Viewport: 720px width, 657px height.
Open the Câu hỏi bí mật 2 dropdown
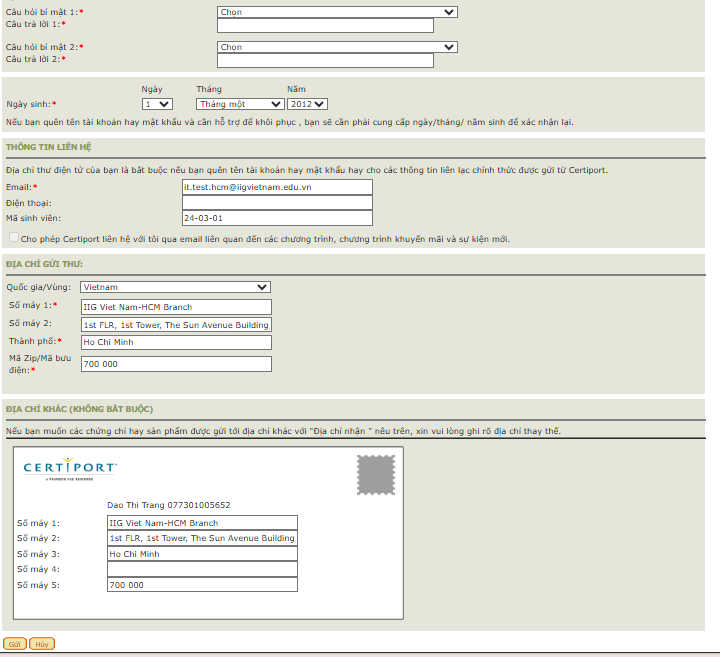pyautogui.click(x=337, y=47)
